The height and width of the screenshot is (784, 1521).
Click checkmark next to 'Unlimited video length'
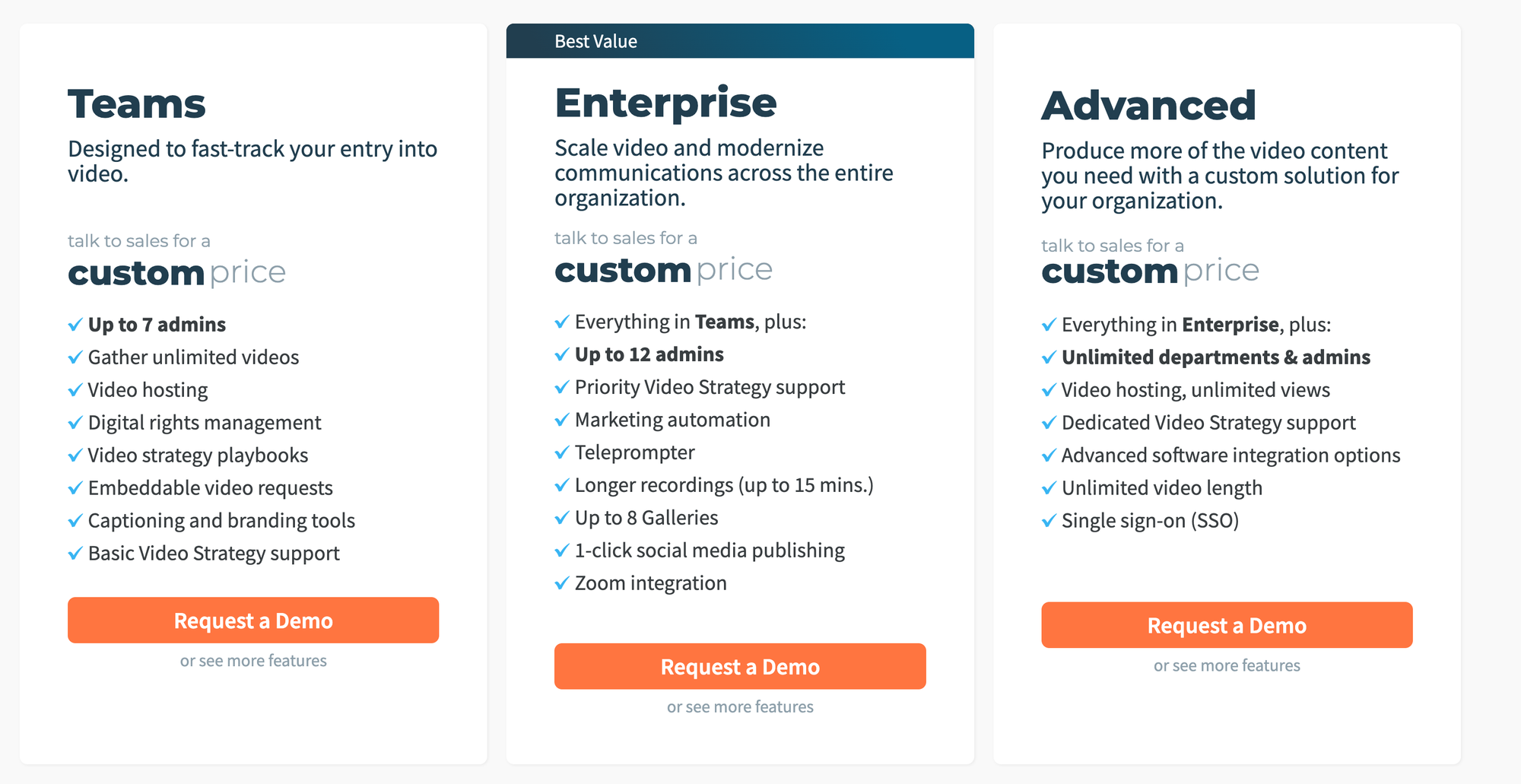(1049, 488)
